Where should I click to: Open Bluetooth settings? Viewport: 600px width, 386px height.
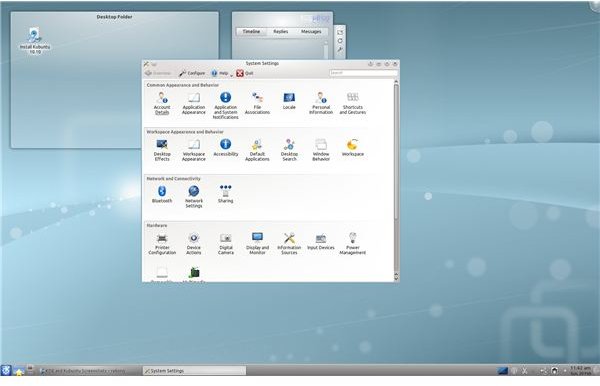[x=162, y=194]
